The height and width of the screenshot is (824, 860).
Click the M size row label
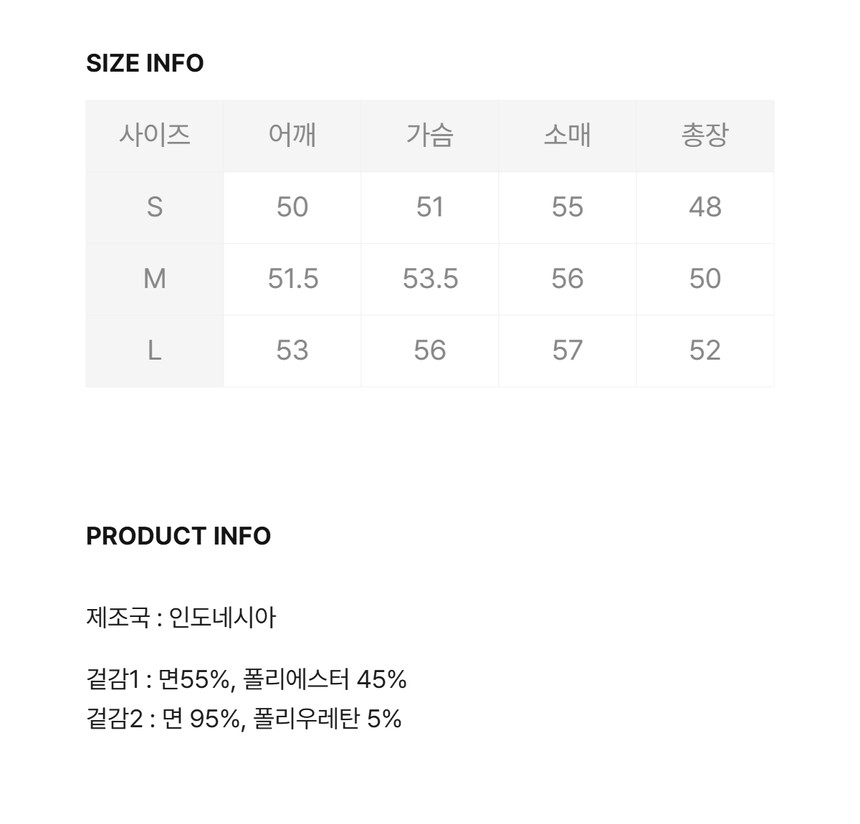(x=154, y=279)
